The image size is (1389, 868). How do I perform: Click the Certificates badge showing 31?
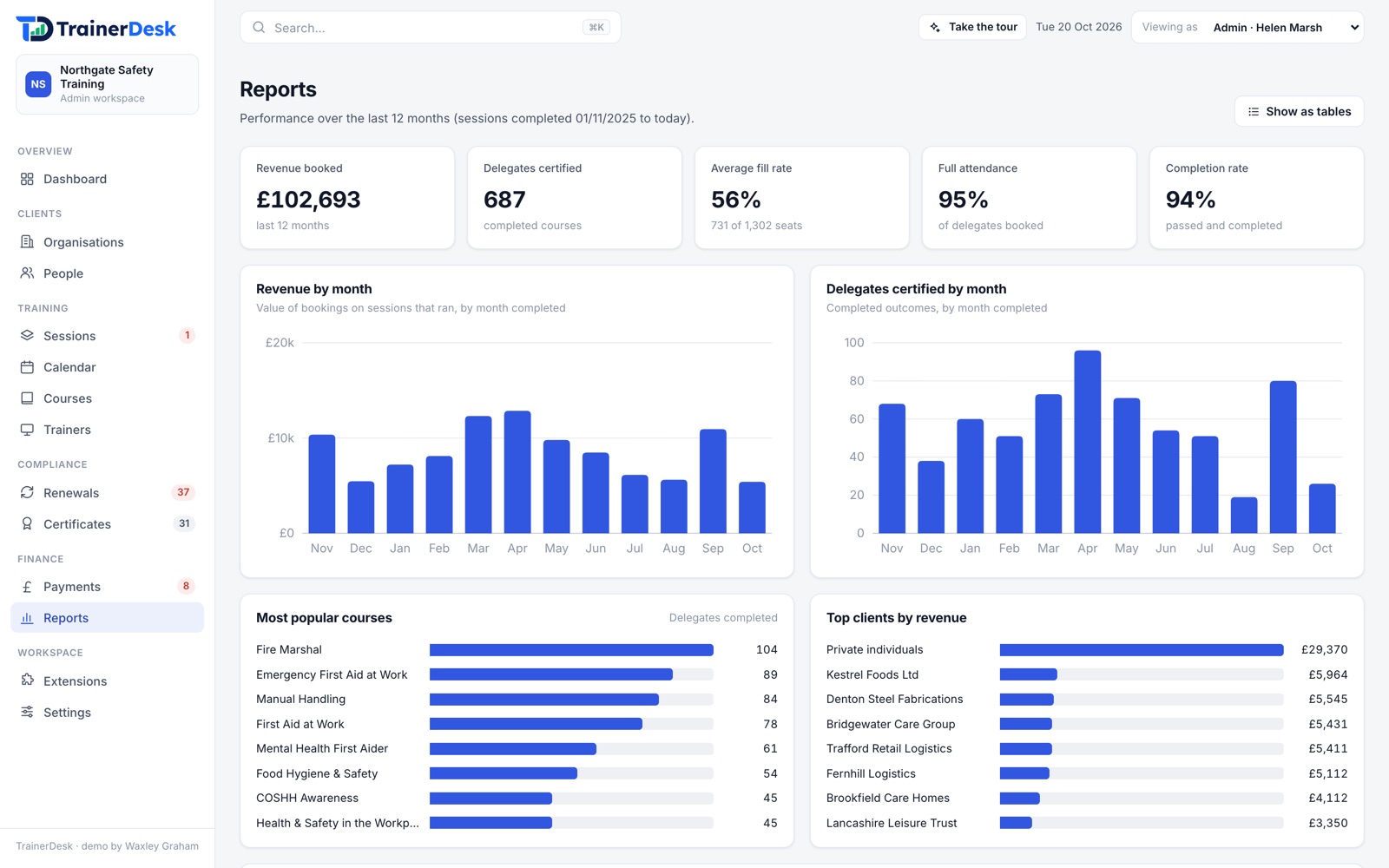[x=184, y=524]
